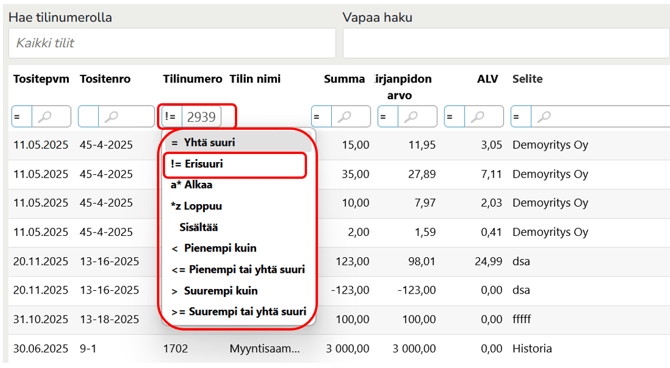670x368 pixels.
Task: Click Tilinumero filter field containing 2939
Action: (x=202, y=117)
